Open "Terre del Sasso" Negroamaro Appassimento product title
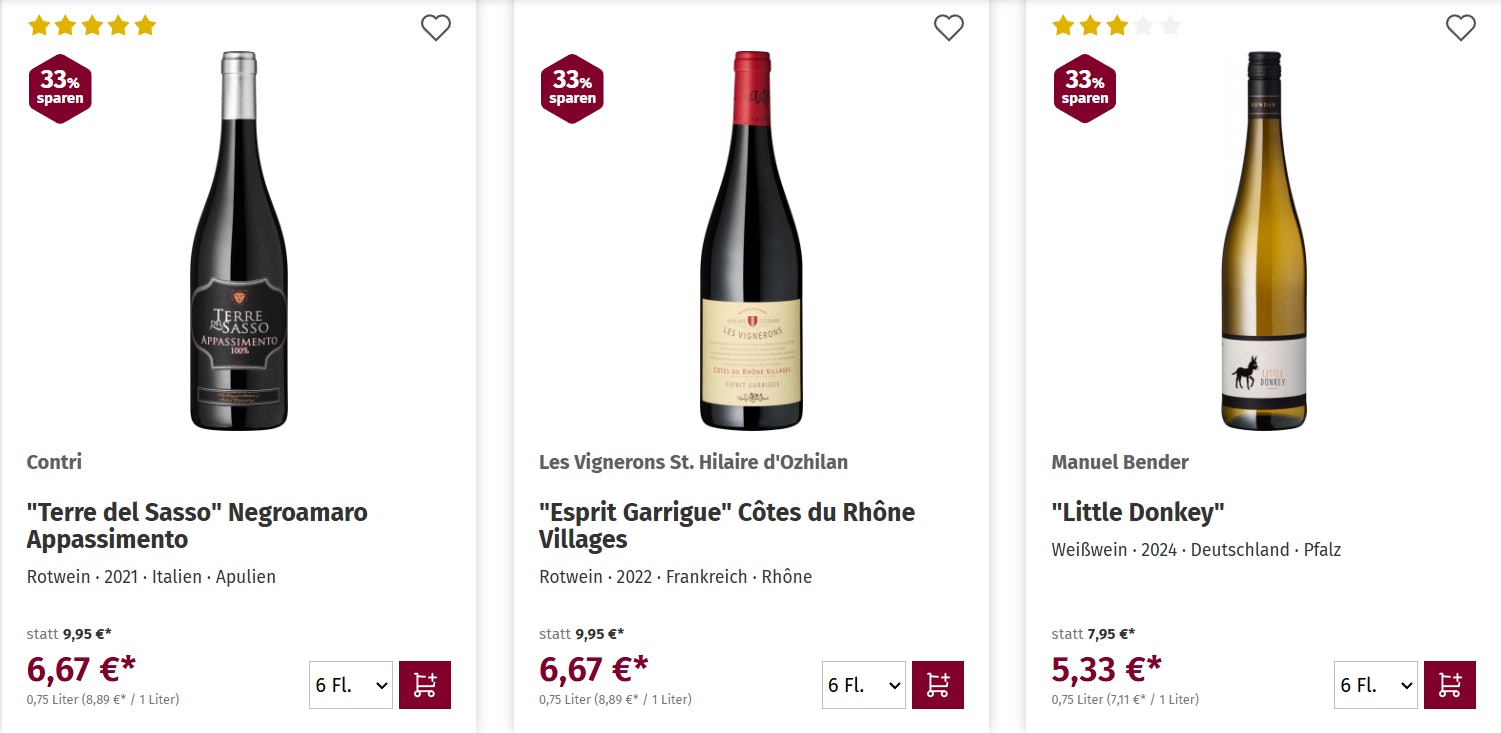1501x733 pixels. click(x=197, y=526)
